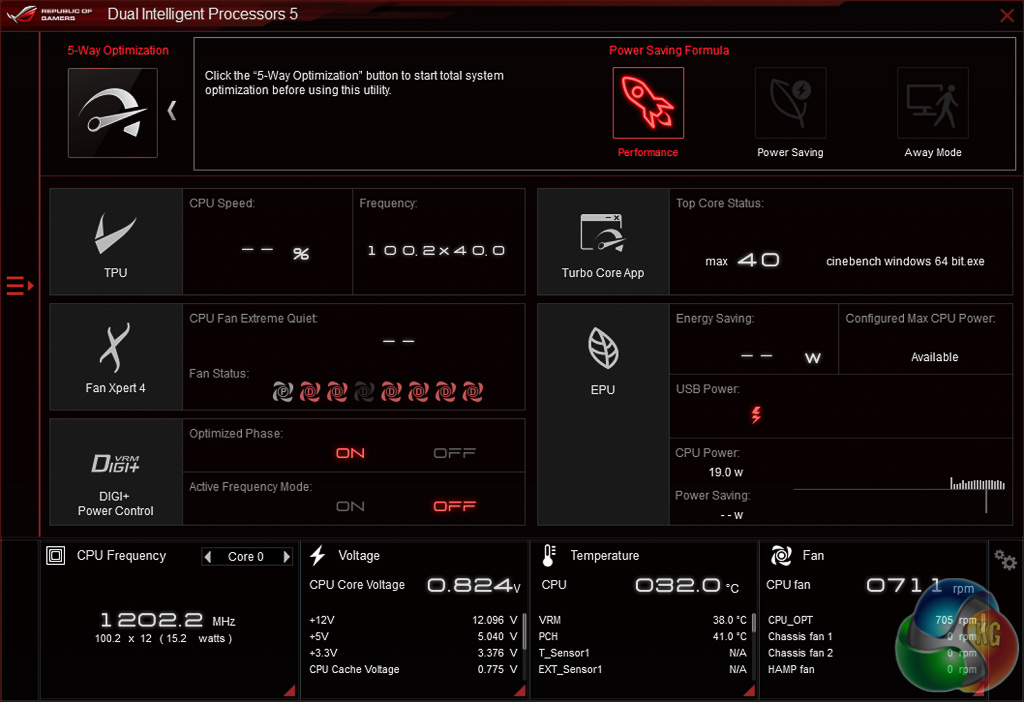Select the Power Saving leaf mode
Image resolution: width=1024 pixels, height=702 pixels.
790,103
